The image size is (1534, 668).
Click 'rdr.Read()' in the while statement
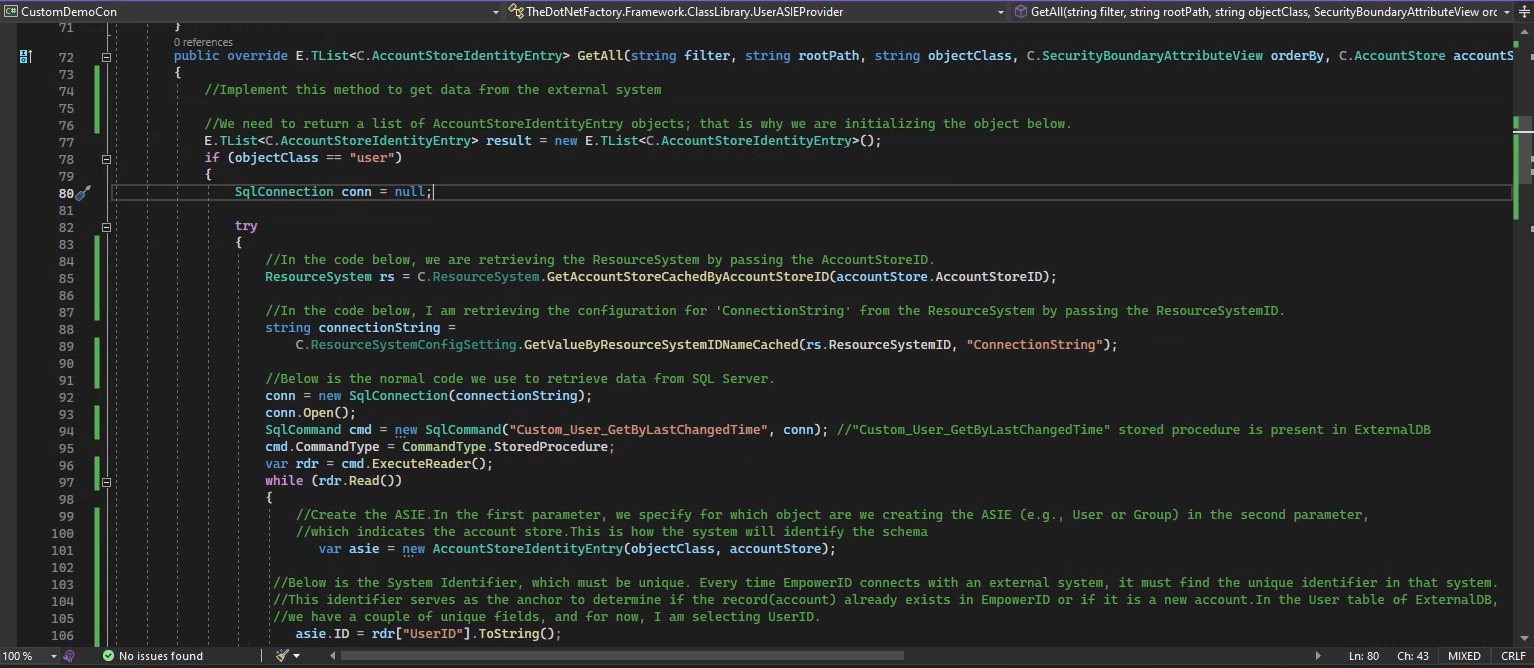click(356, 480)
